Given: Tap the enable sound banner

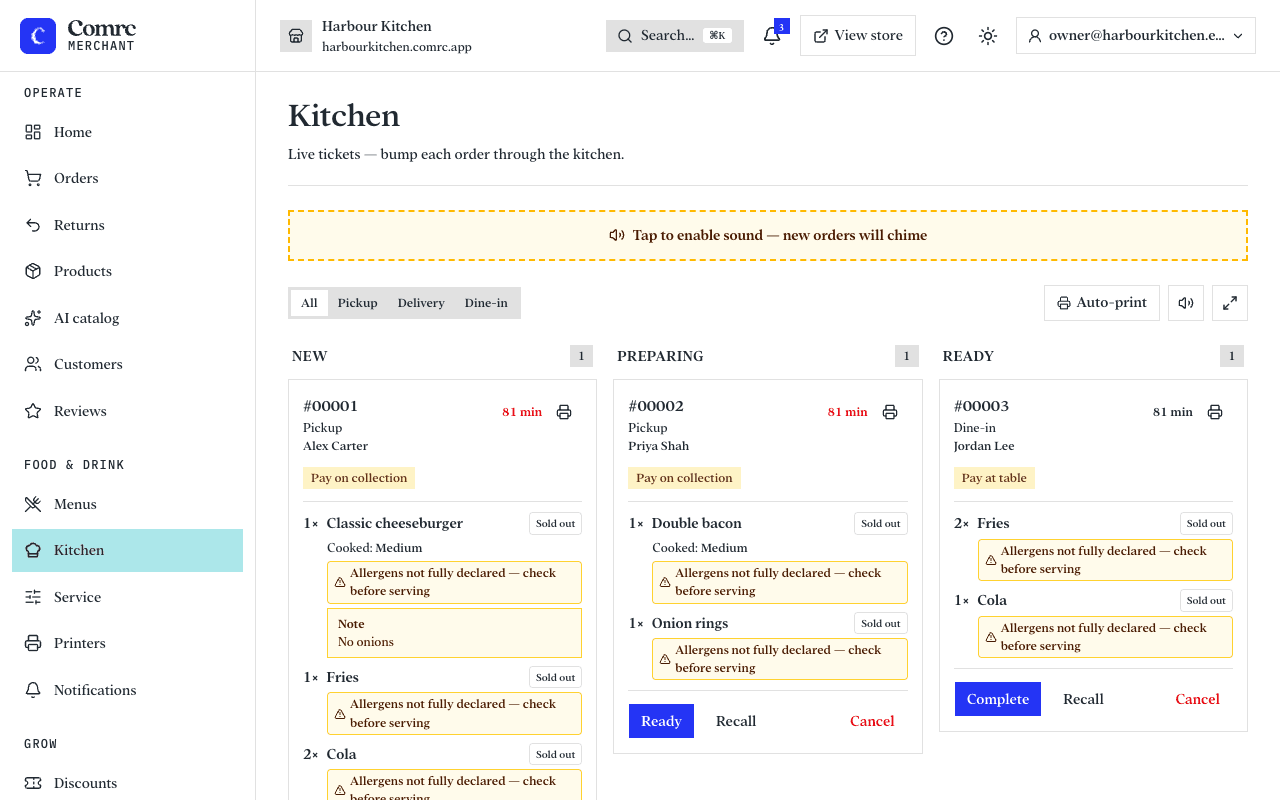Looking at the screenshot, I should tap(768, 236).
